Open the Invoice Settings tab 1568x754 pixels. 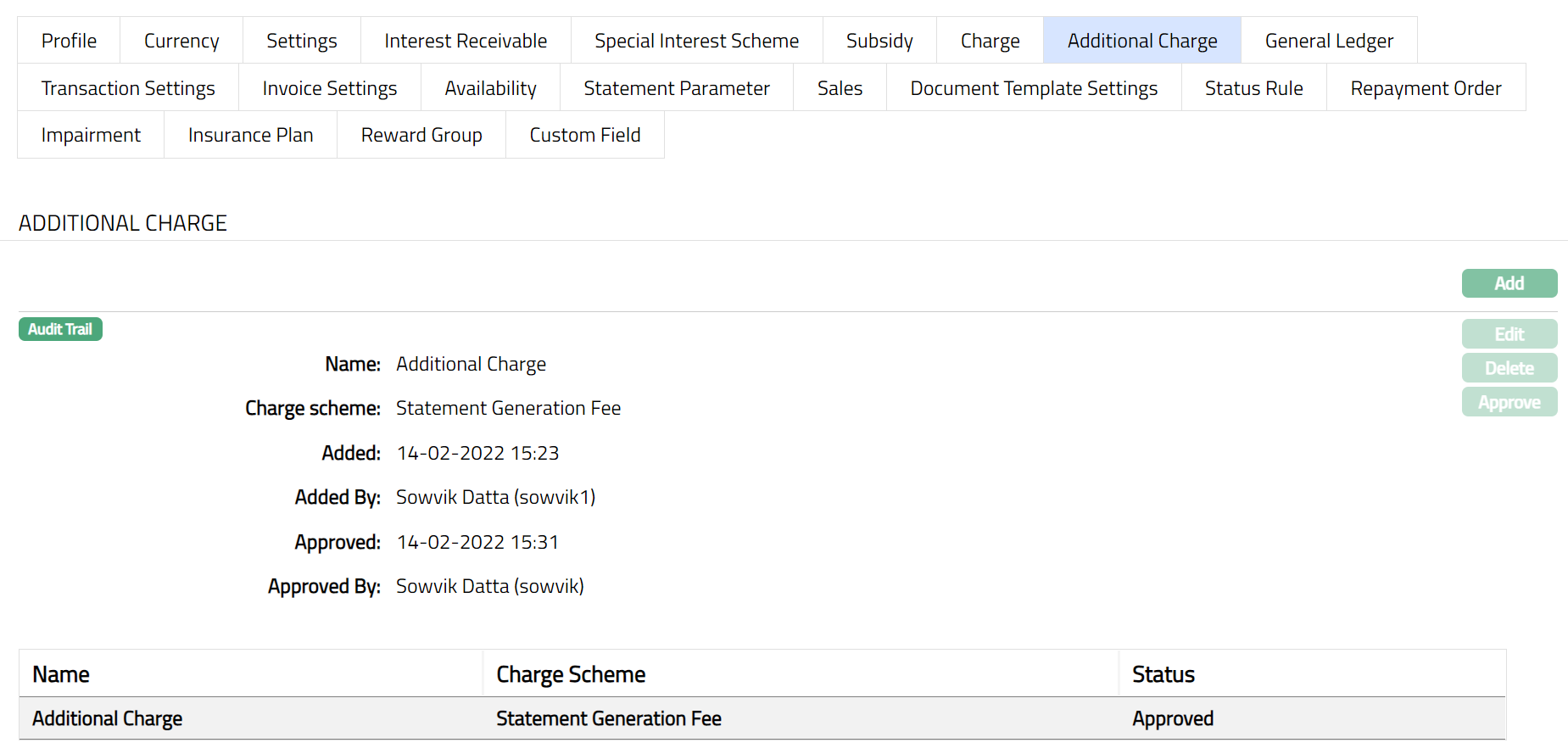pos(330,88)
